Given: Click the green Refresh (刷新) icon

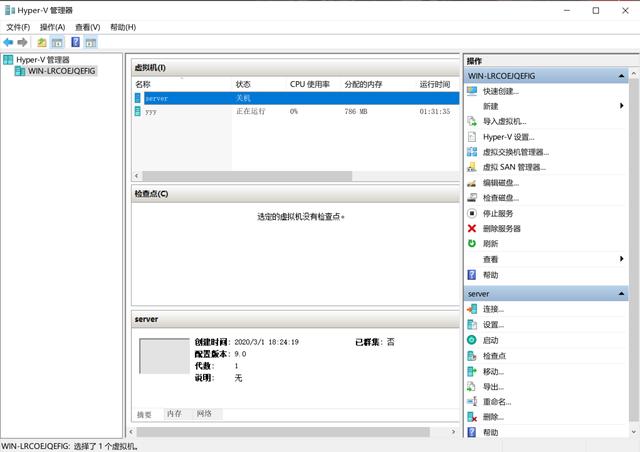Looking at the screenshot, I should (x=472, y=243).
